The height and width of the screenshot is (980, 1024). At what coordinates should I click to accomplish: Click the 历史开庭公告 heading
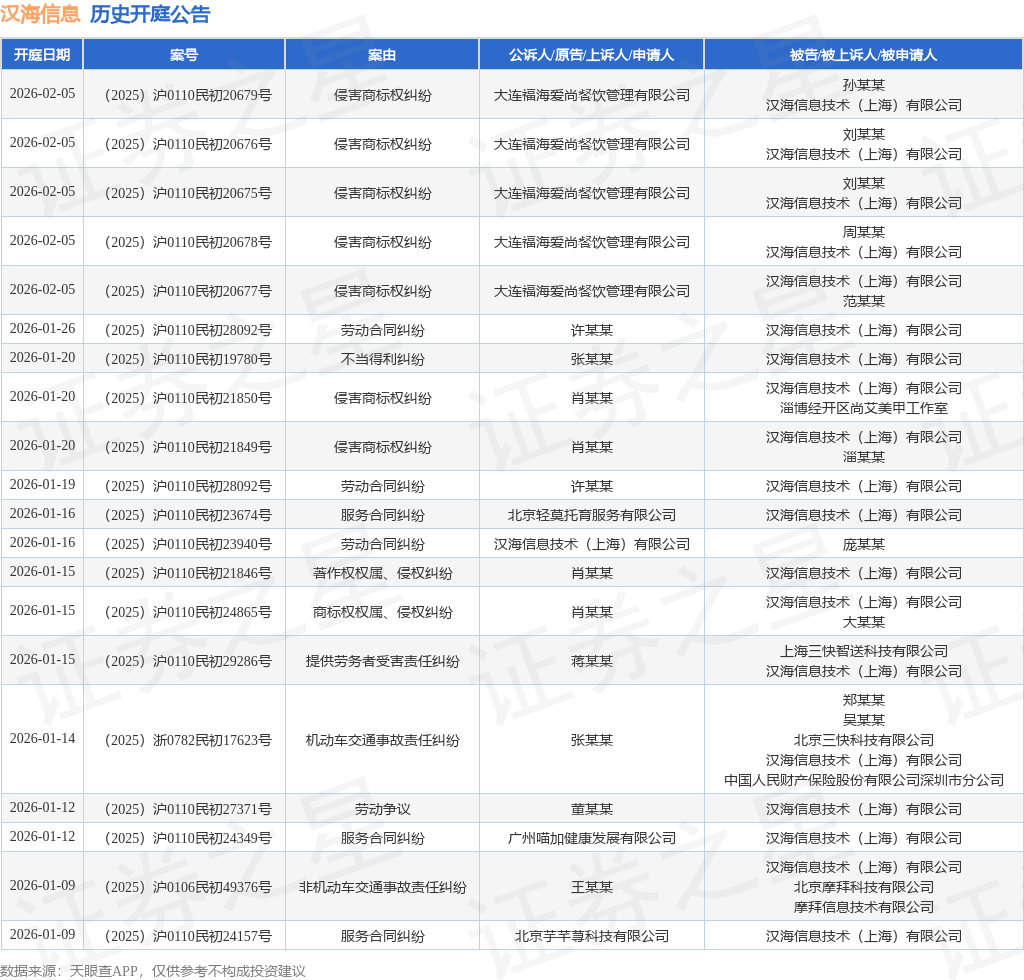[150, 14]
